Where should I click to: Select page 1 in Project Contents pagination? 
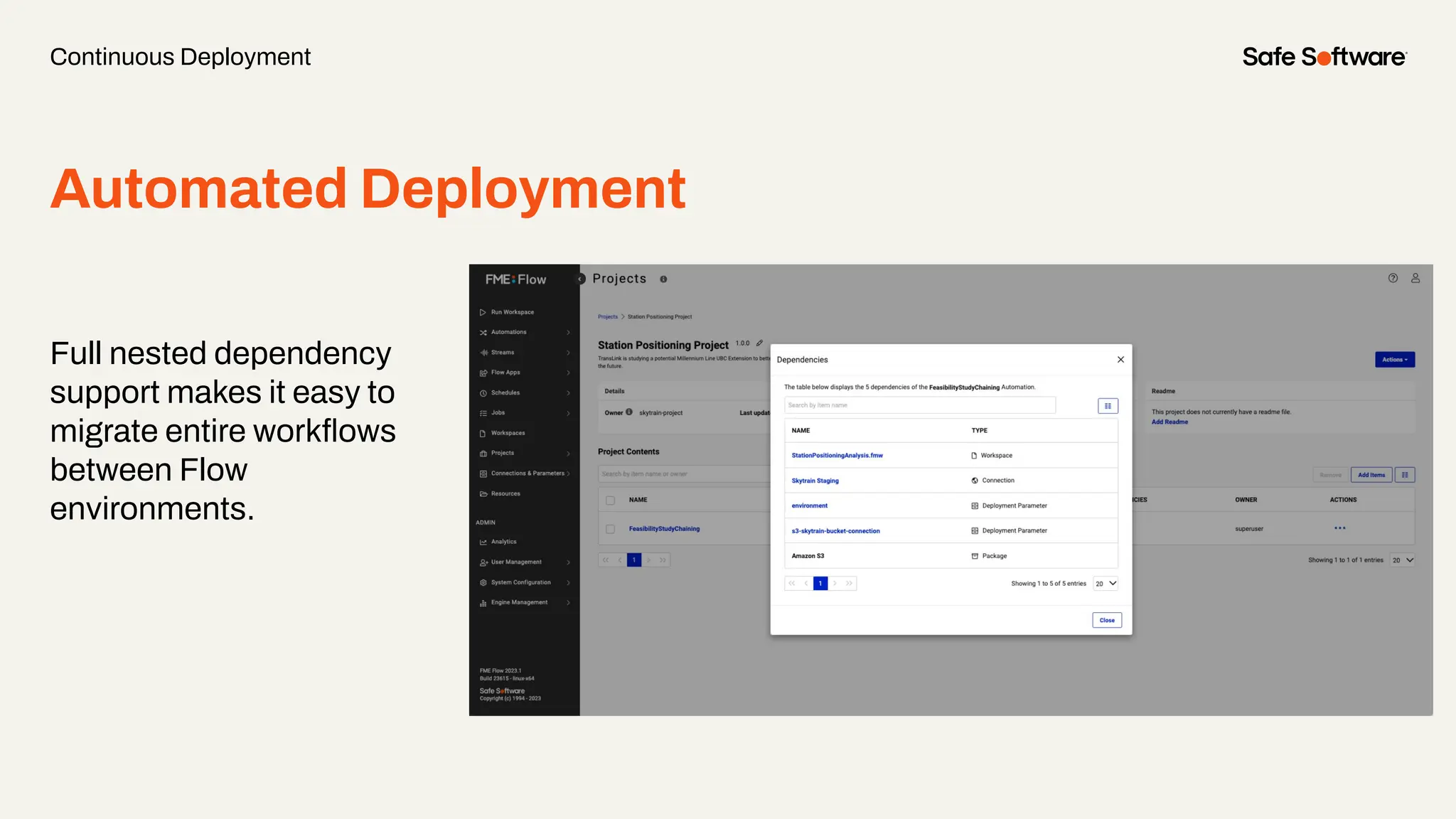(x=633, y=560)
